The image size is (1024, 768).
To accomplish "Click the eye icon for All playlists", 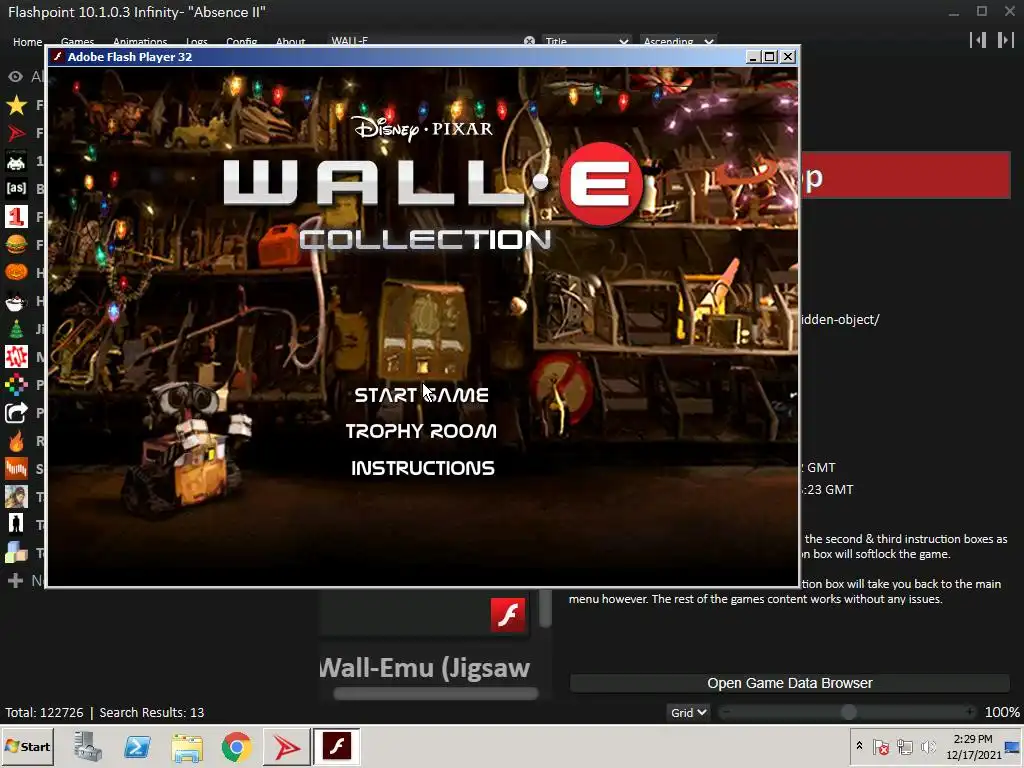I will point(15,77).
